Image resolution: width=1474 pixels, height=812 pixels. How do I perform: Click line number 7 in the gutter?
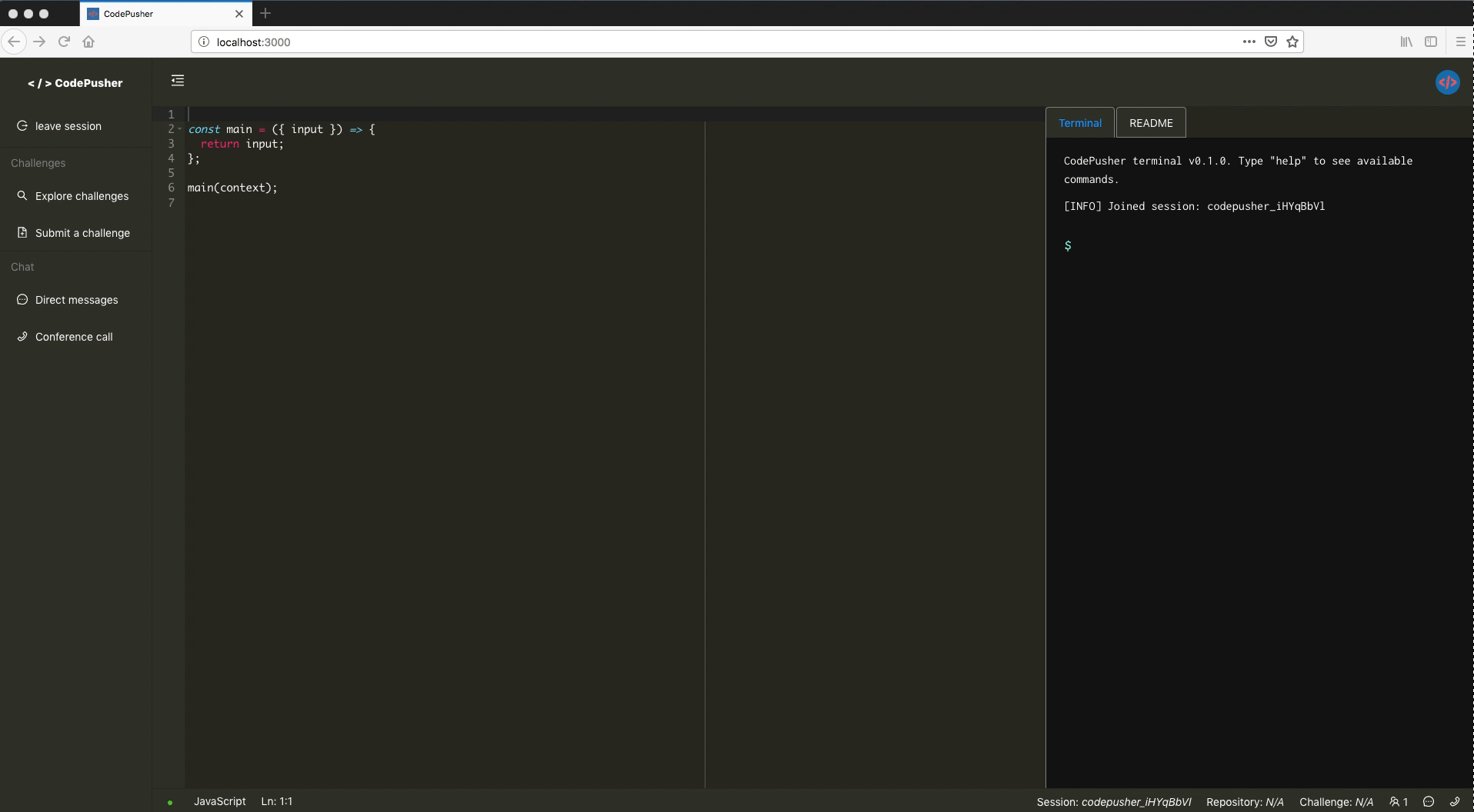click(x=172, y=202)
